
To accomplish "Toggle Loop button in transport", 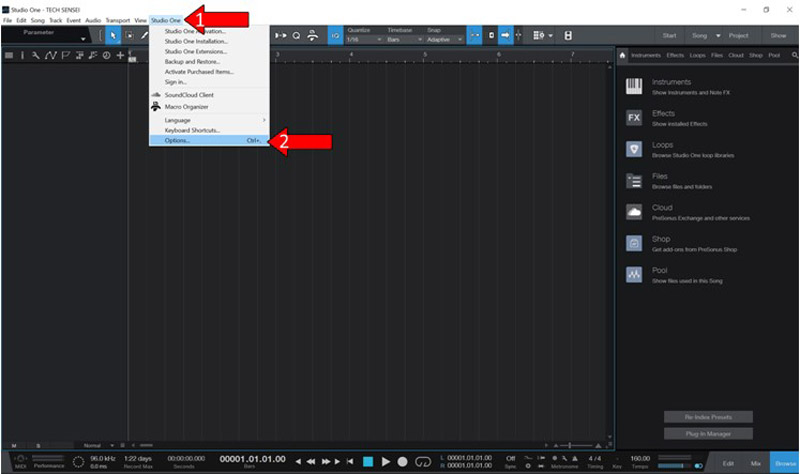I will 423,462.
